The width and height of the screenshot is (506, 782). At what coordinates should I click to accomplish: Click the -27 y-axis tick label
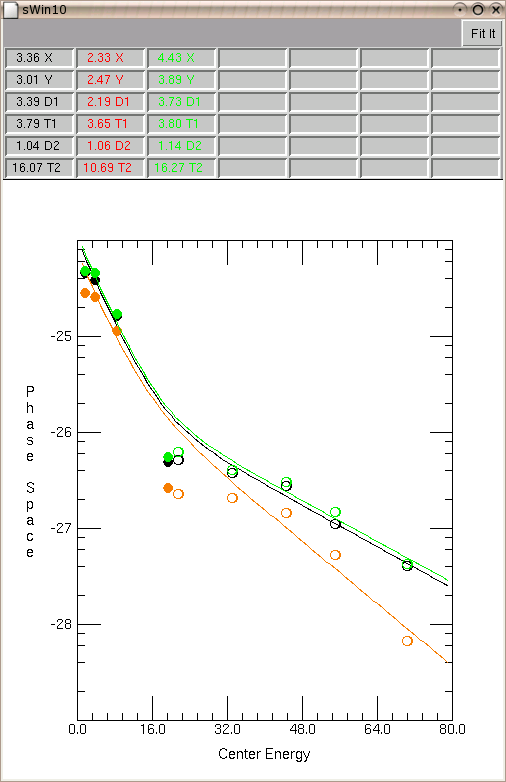61,528
